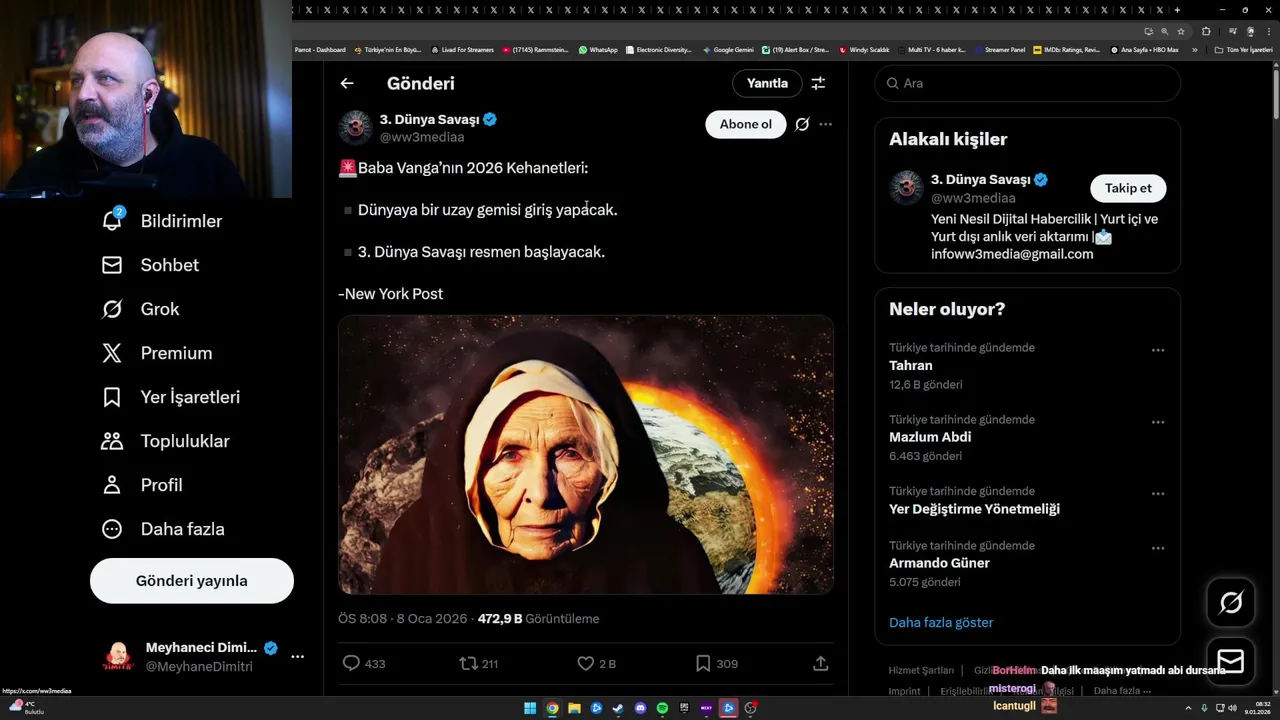Bookmark the post with icon 309
The image size is (1280, 720).
coord(703,663)
